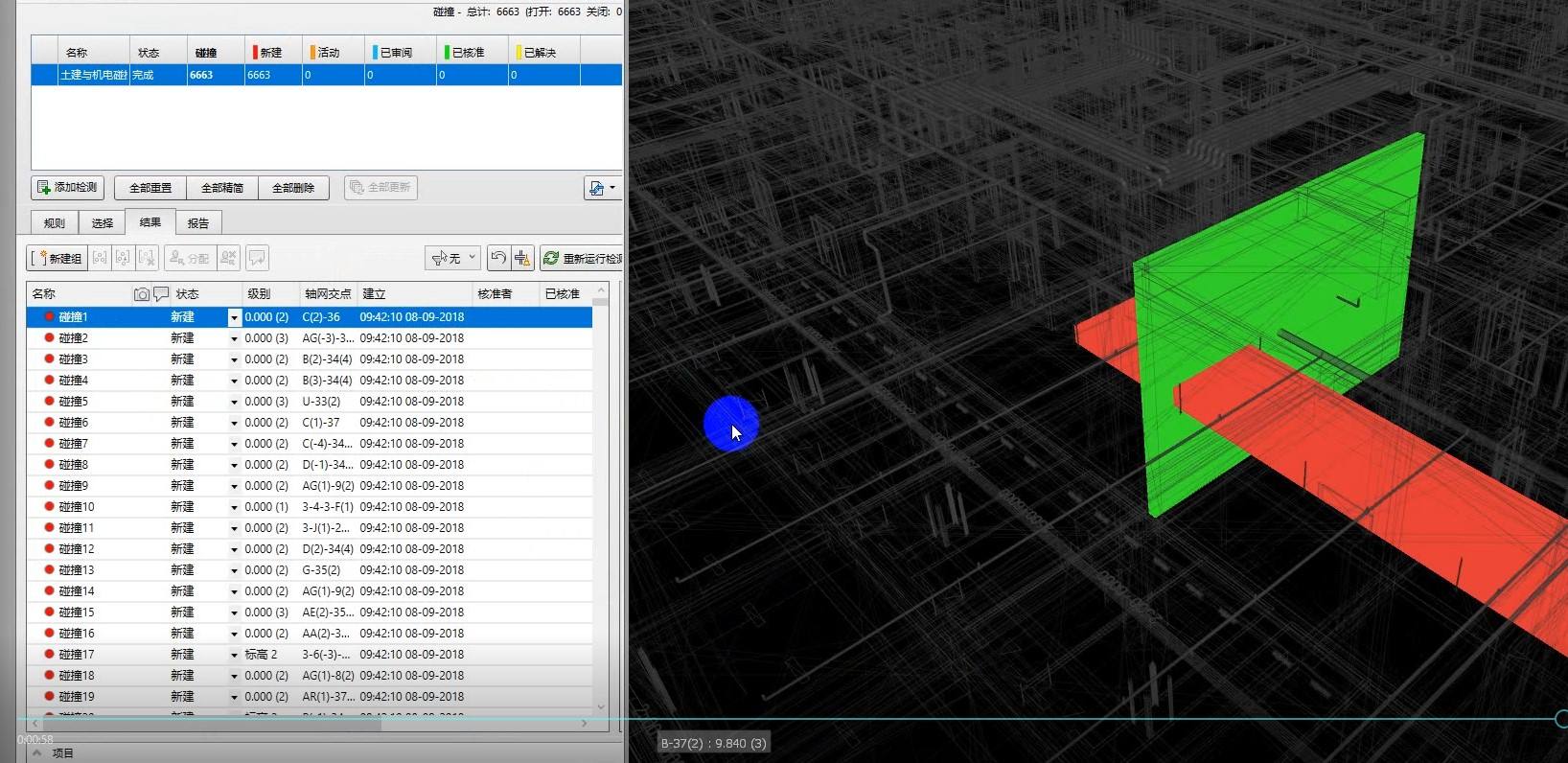Viewport: 1568px width, 763px height.
Task: Select the 碰撞7 clash row
Action: pyautogui.click(x=310, y=444)
